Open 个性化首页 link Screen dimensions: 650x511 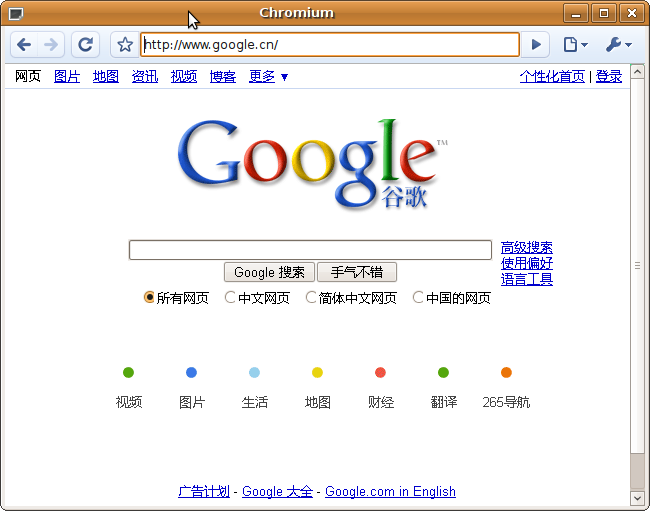(552, 76)
